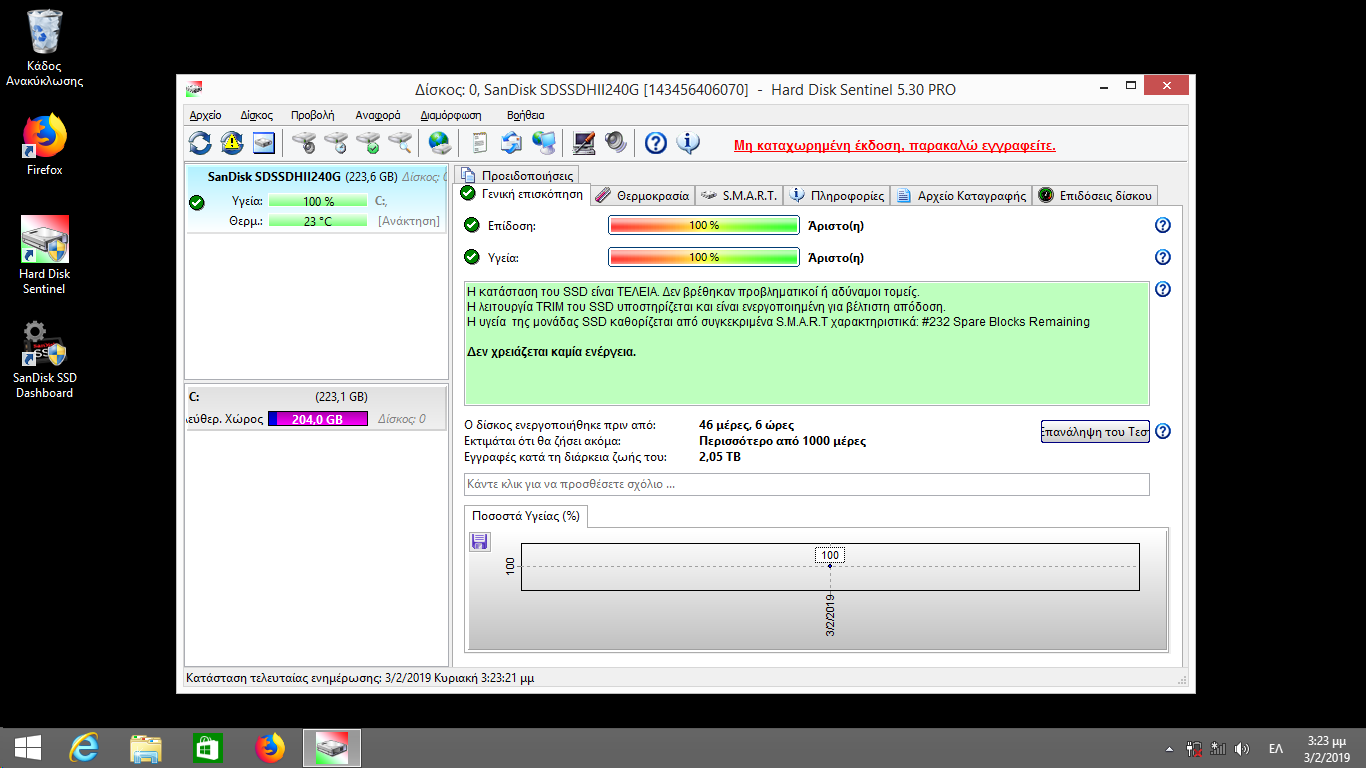Click the unregistered version registration link
Viewport: 1366px width, 768px height.
pyautogui.click(x=894, y=145)
